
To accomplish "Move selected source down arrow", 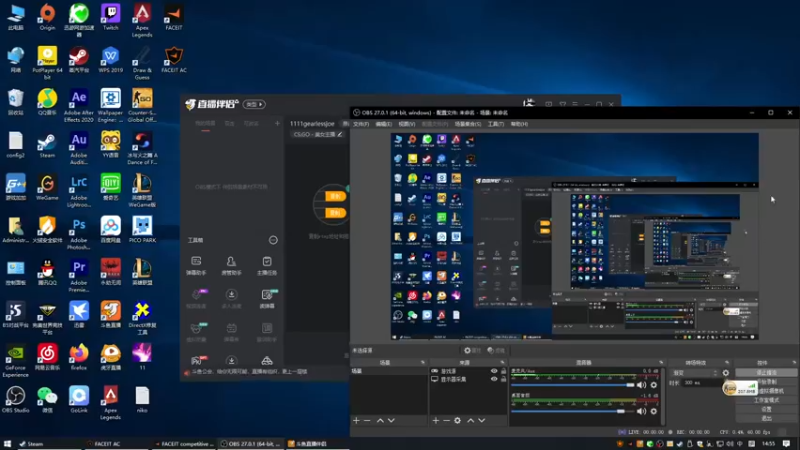I will (x=481, y=420).
